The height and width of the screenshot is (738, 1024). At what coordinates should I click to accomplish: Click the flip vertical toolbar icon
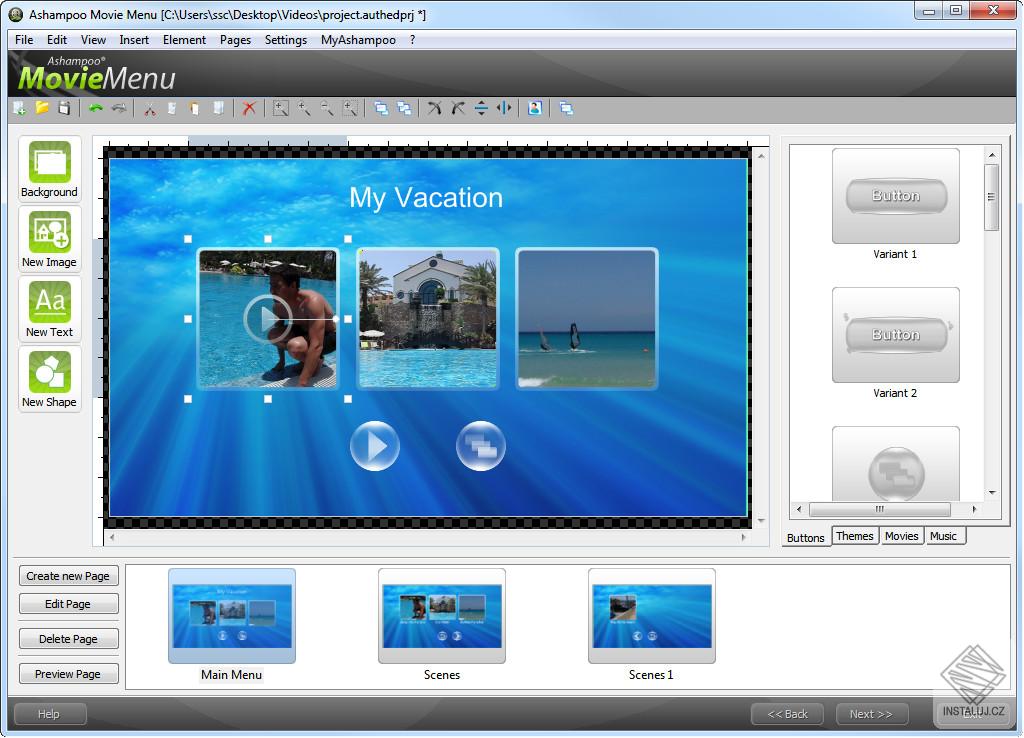click(x=481, y=108)
